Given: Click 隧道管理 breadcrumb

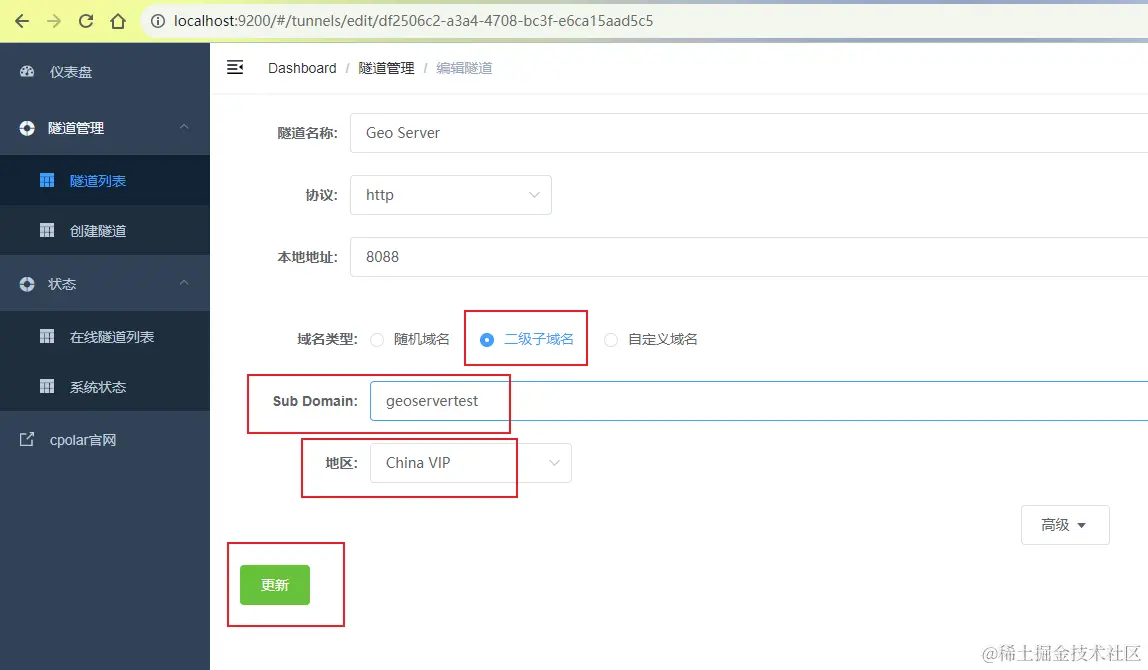Looking at the screenshot, I should (x=387, y=68).
